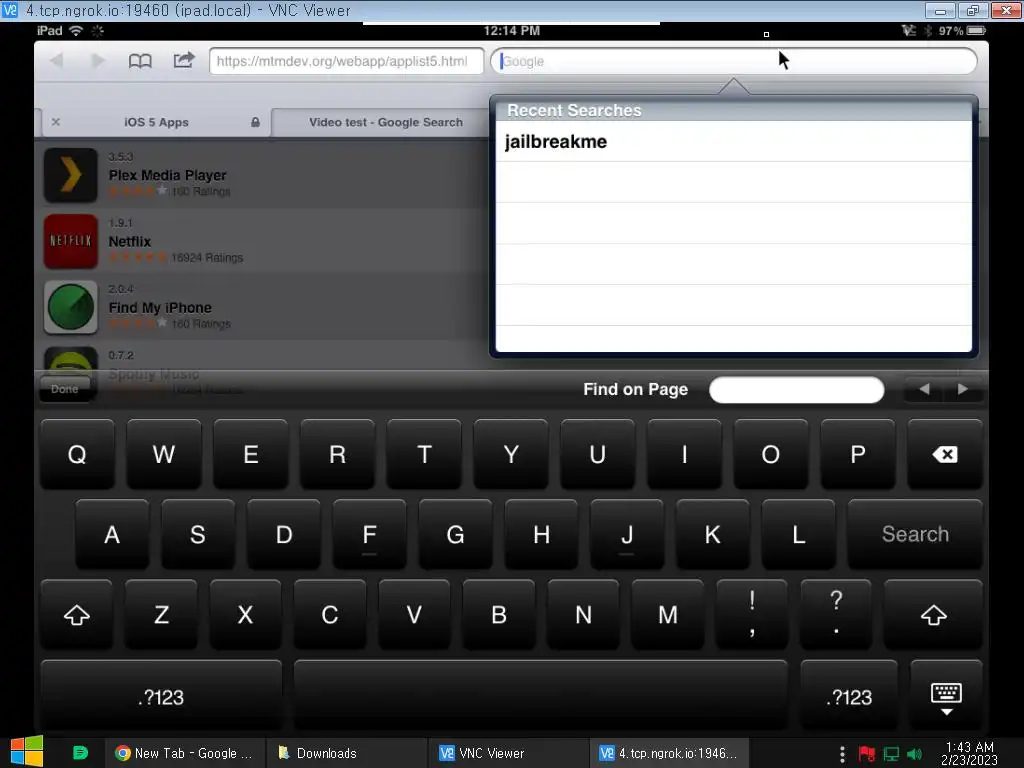
Task: Go to next find result arrow
Action: [x=963, y=389]
